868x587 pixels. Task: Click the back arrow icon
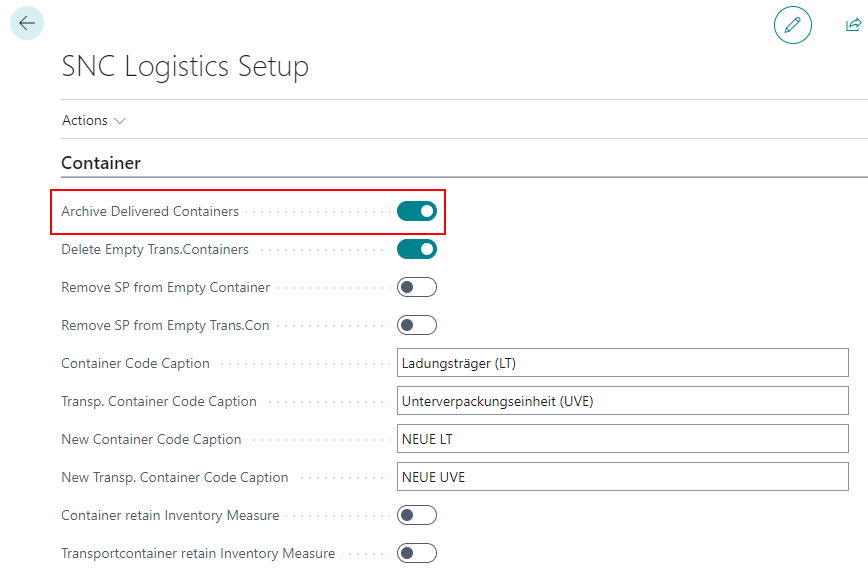[27, 23]
